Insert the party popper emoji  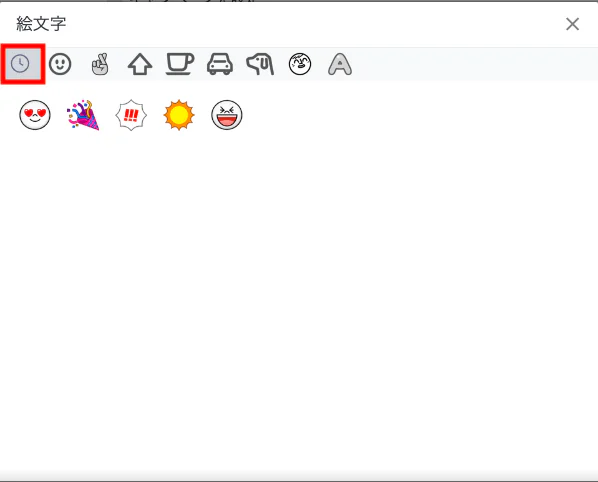(83, 115)
